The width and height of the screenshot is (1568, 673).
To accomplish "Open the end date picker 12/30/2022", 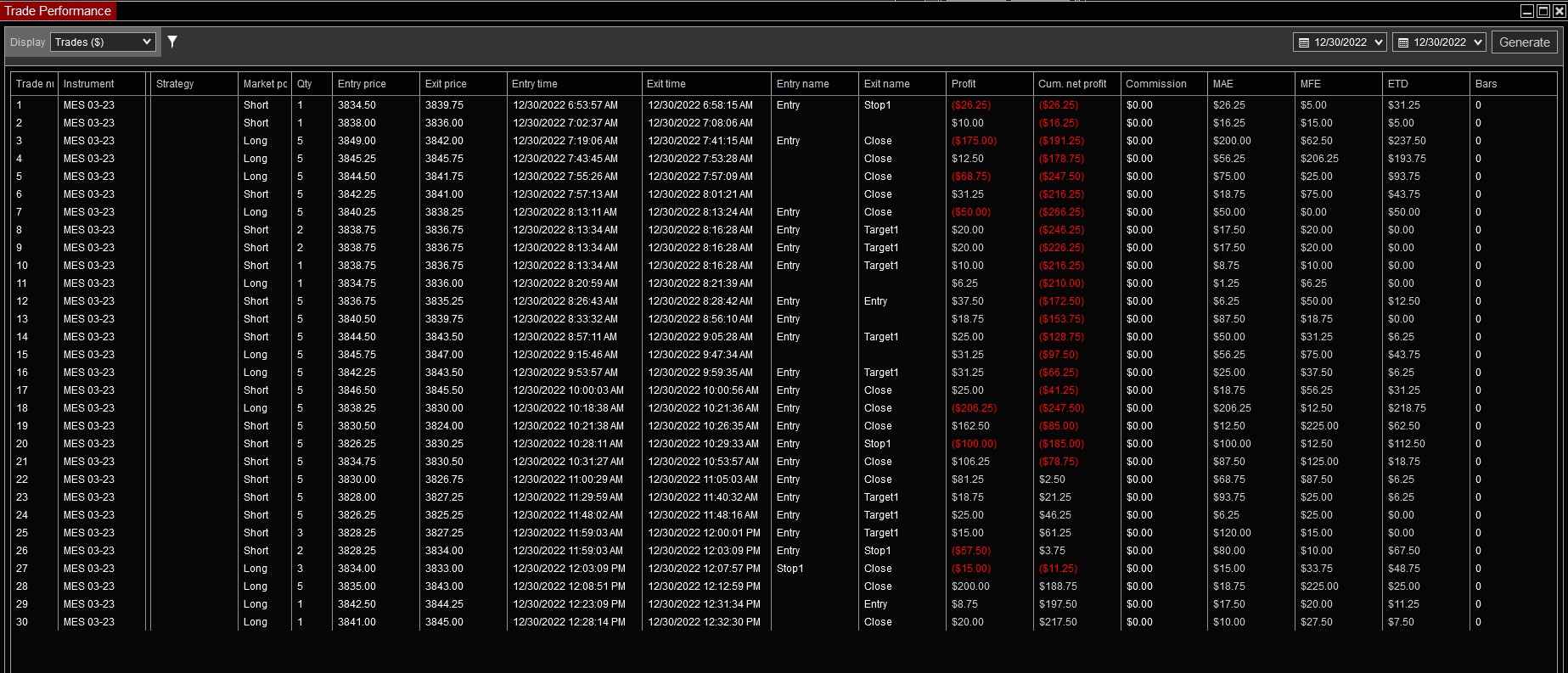I will (x=1439, y=42).
